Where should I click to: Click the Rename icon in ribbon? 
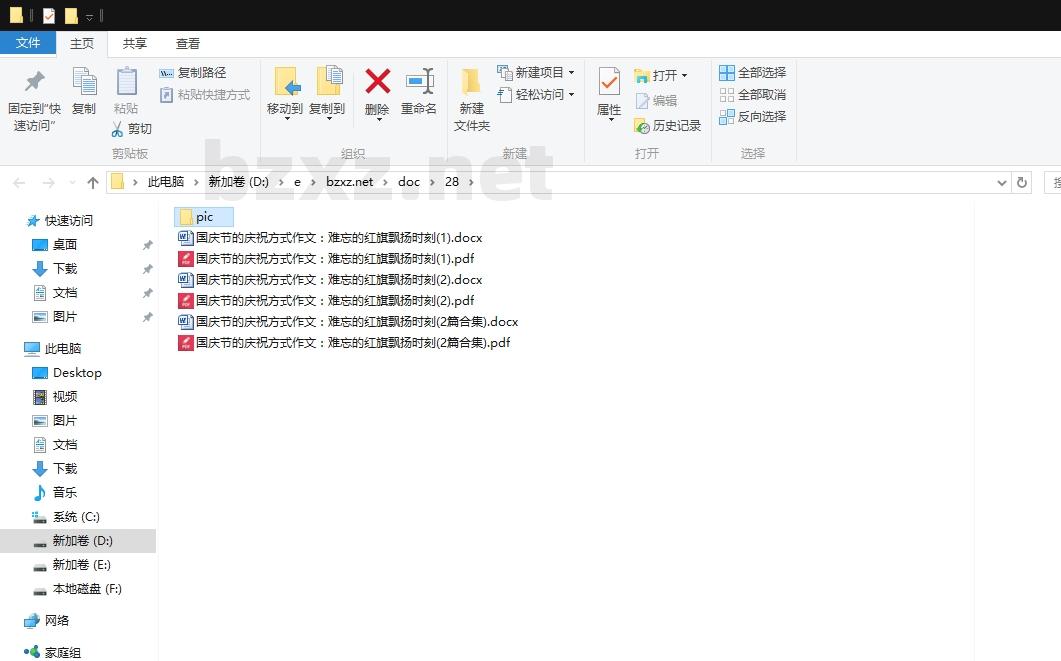pos(419,82)
